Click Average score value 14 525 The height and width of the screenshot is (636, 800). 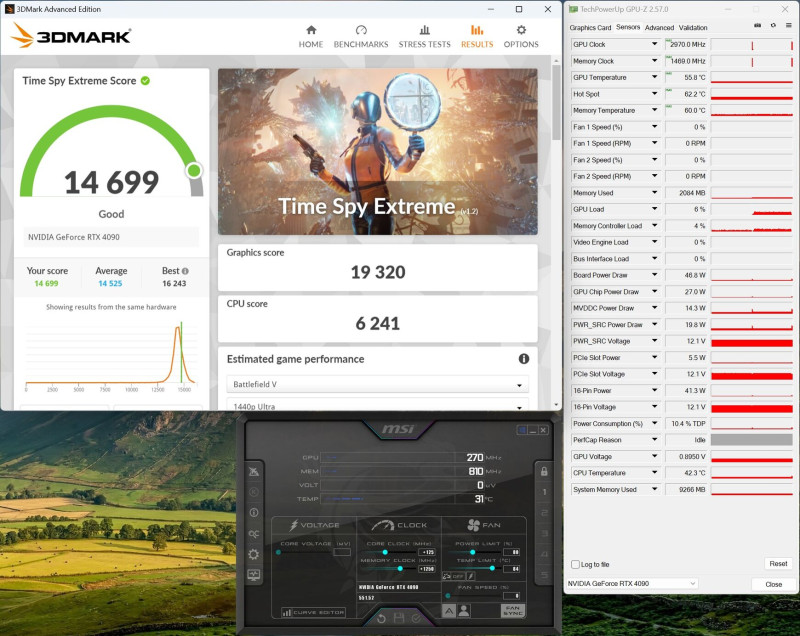coord(110,284)
